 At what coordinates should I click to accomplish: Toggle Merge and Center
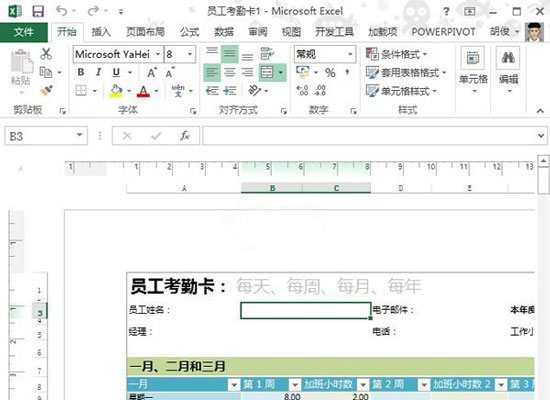(267, 72)
